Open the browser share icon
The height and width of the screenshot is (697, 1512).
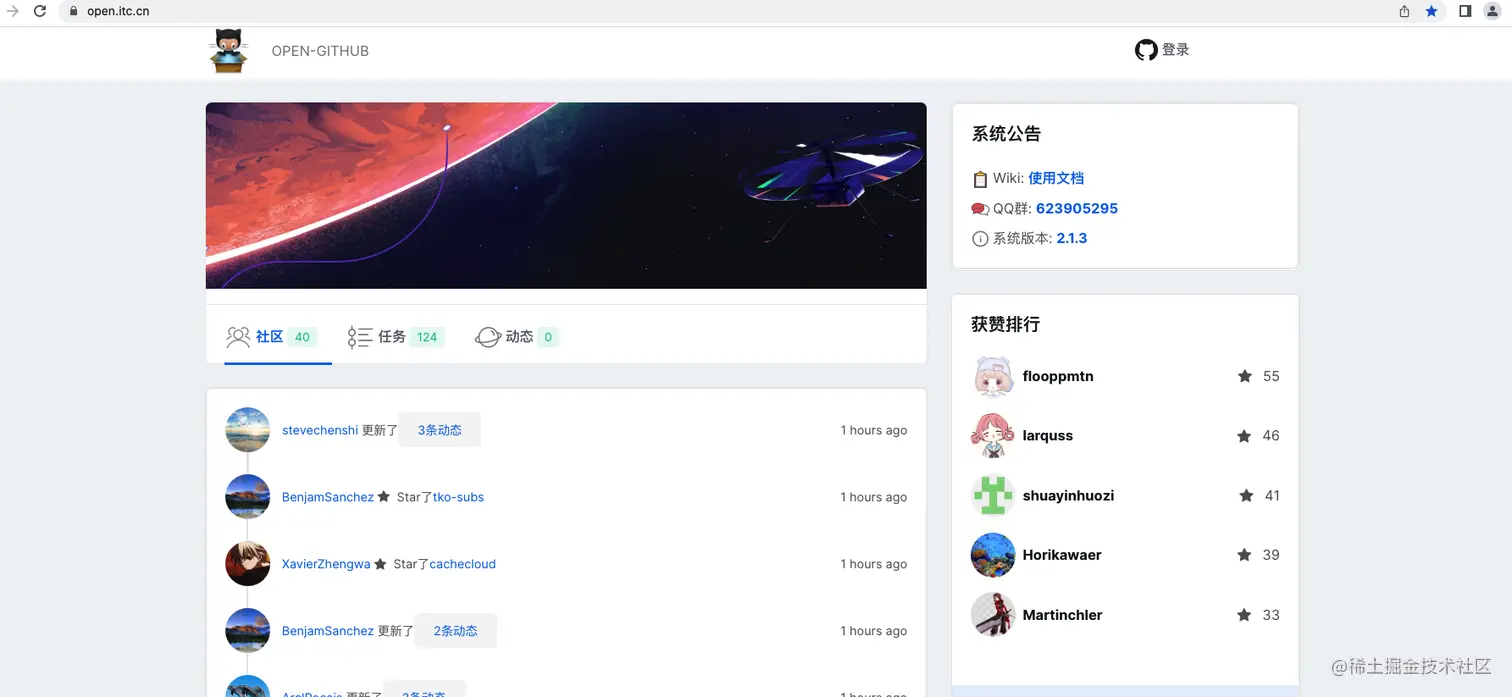coord(1404,11)
